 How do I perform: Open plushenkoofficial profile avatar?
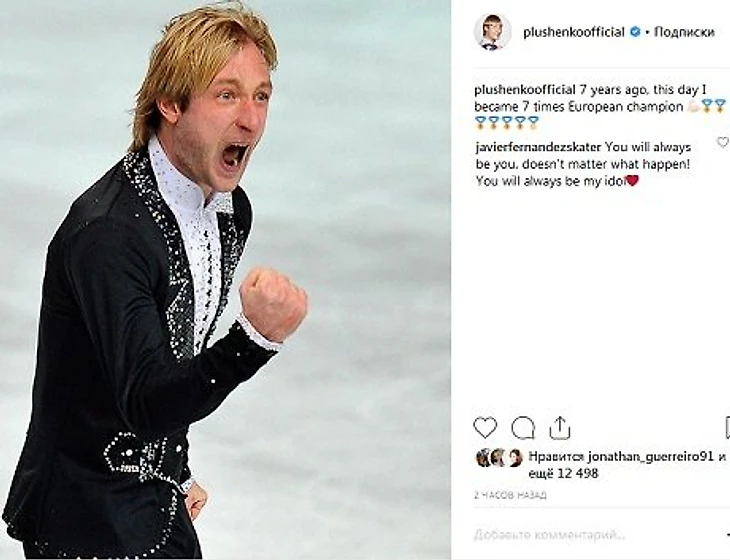point(492,32)
